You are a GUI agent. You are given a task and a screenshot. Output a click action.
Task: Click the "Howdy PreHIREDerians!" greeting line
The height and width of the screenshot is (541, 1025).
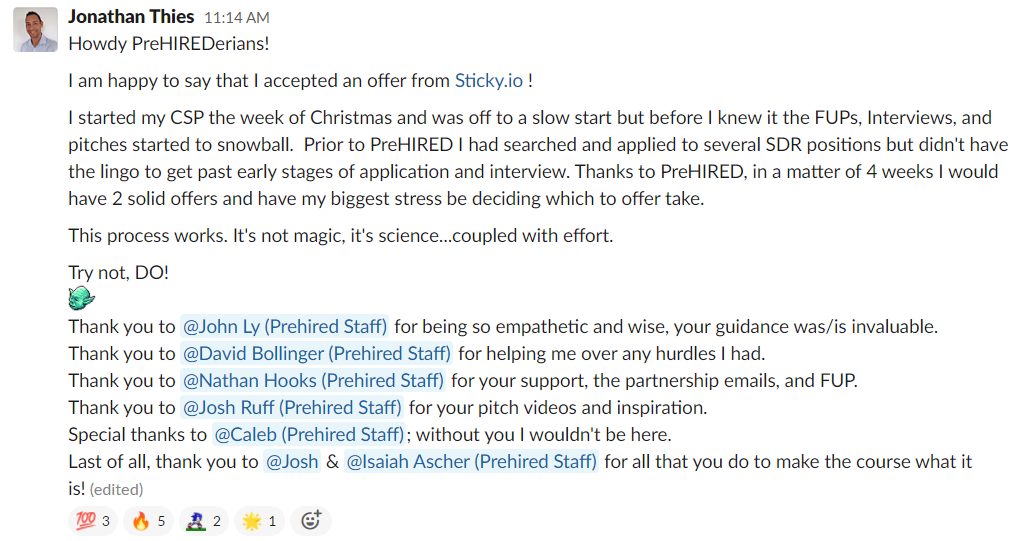pos(169,44)
